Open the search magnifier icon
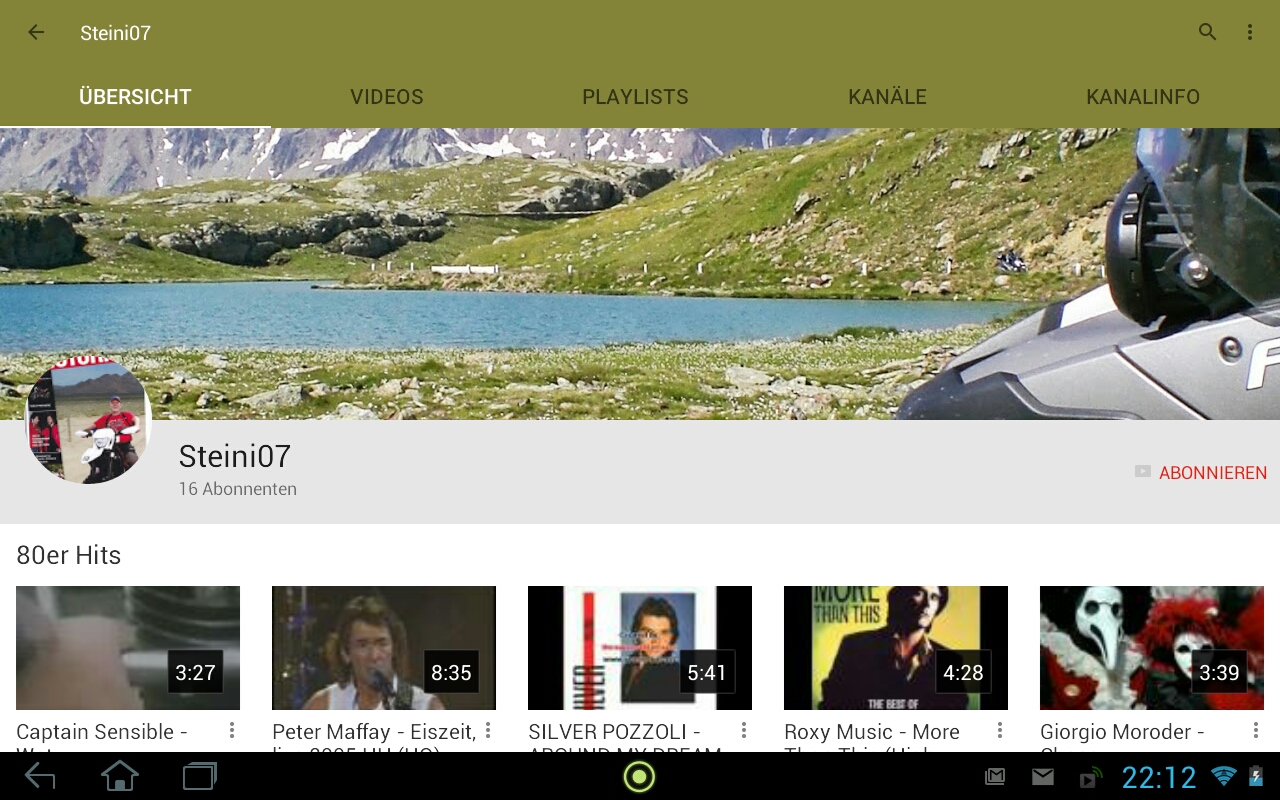Viewport: 1280px width, 800px height. [1207, 32]
